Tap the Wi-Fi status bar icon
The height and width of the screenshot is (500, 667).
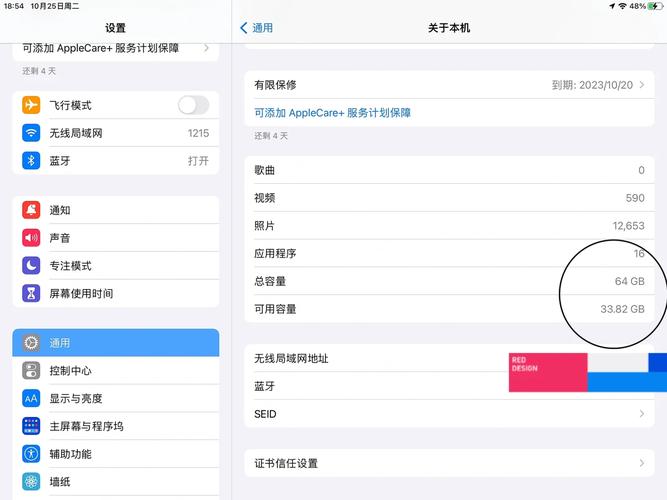622,6
